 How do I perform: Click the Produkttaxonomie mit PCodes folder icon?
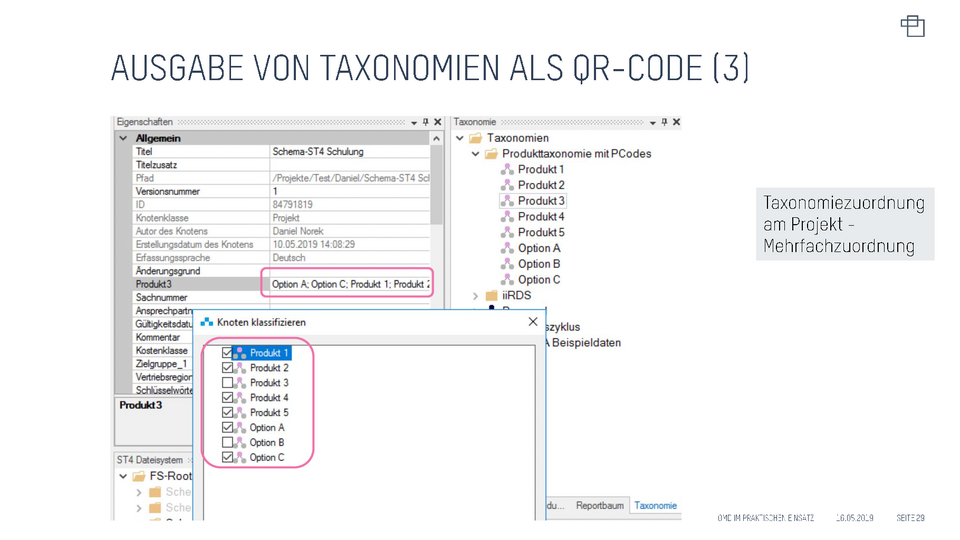[x=491, y=154]
